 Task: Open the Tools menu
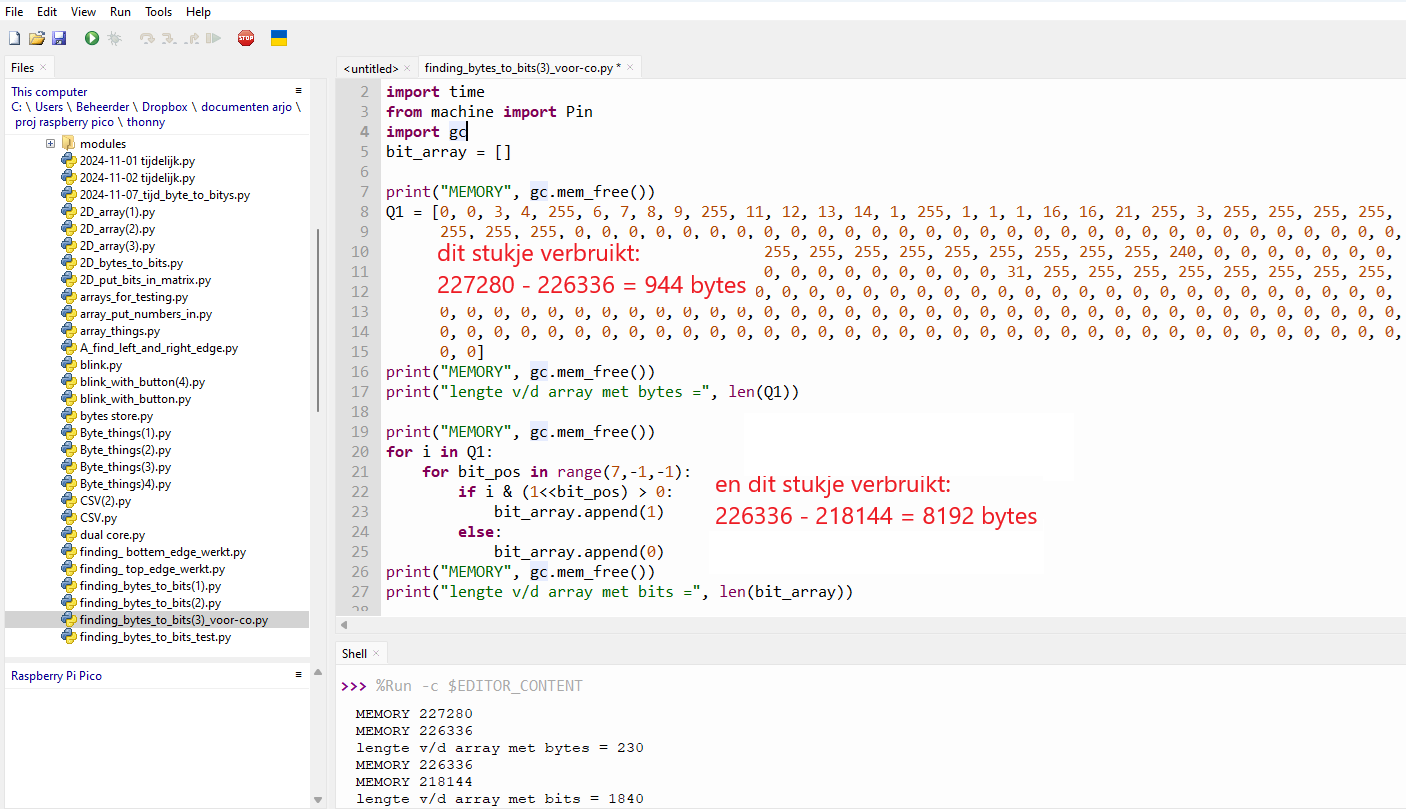158,12
